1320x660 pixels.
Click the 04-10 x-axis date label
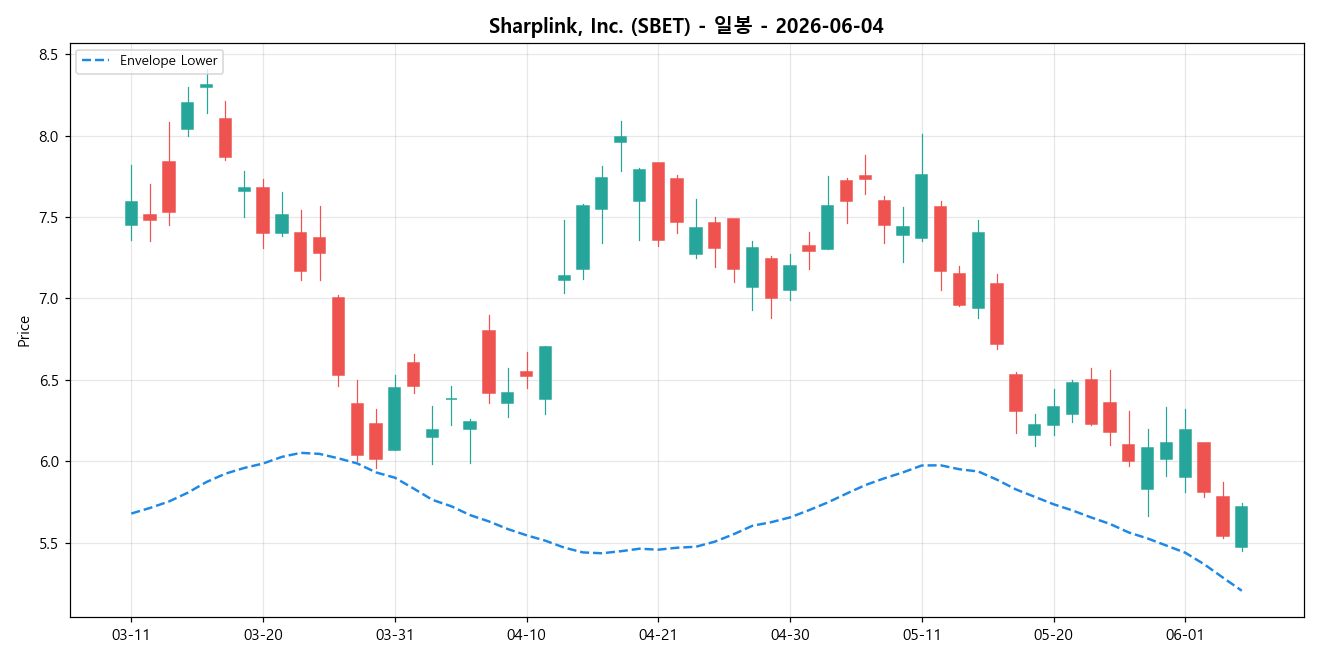(526, 635)
